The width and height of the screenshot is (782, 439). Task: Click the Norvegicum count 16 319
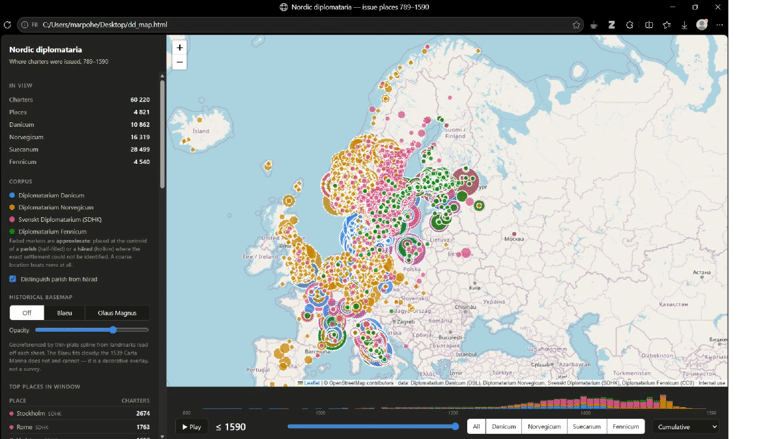(x=140, y=137)
